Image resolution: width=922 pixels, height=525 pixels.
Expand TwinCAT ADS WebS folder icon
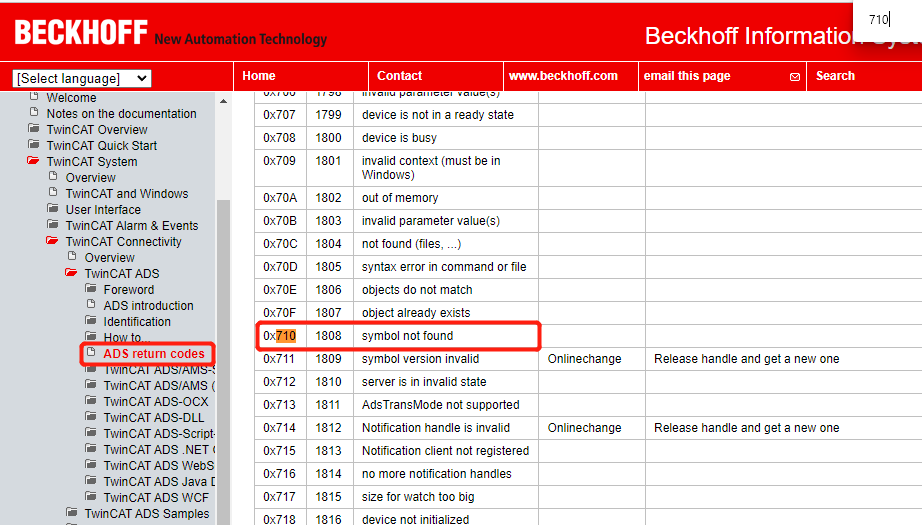point(91,464)
